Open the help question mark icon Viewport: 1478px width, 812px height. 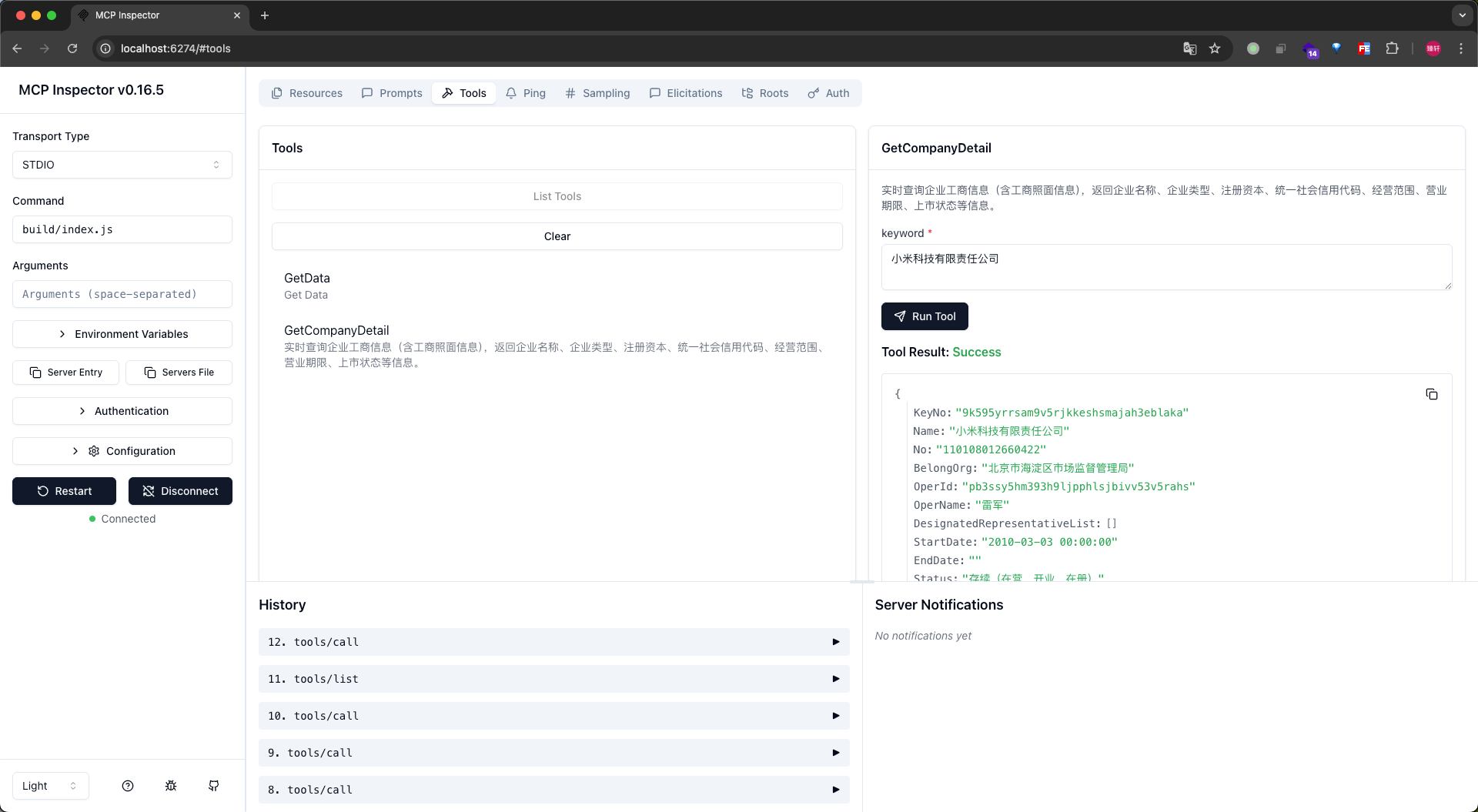click(x=127, y=786)
